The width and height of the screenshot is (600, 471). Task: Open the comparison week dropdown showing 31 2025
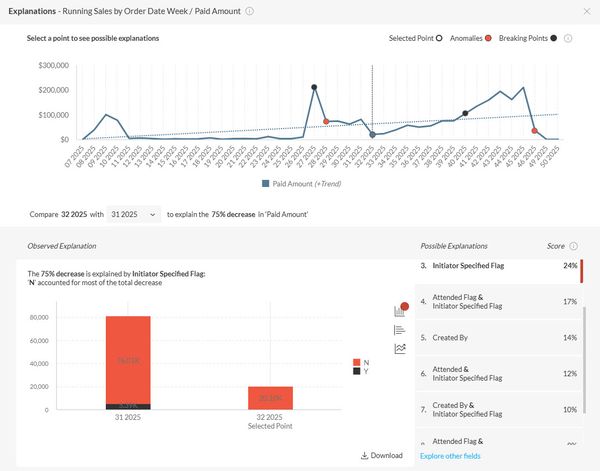[x=133, y=214]
